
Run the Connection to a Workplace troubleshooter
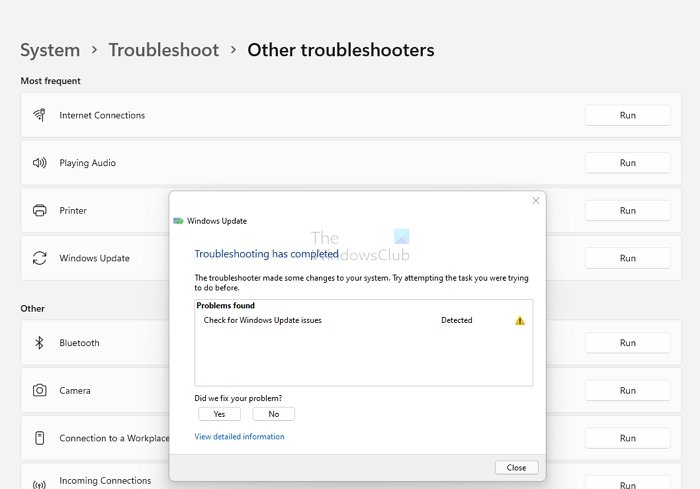pyautogui.click(x=628, y=438)
